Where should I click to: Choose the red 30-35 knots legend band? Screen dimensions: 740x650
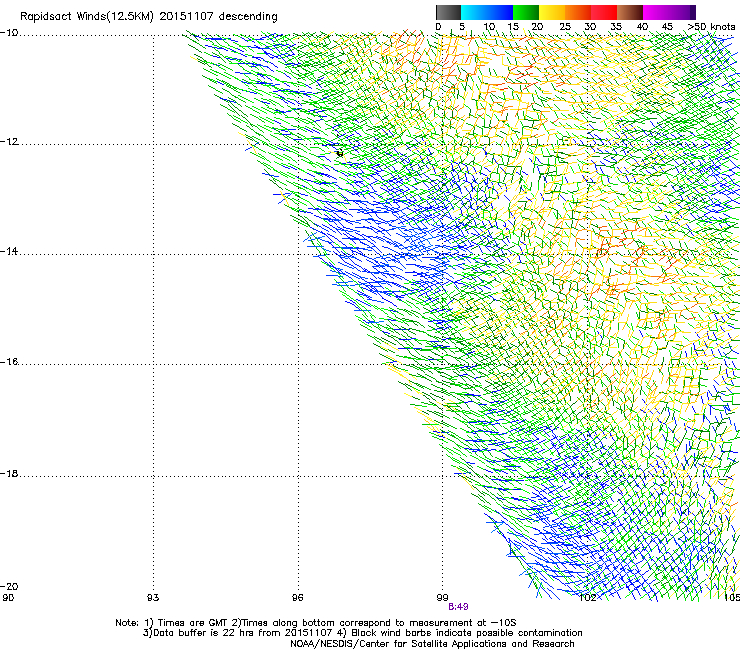click(604, 12)
